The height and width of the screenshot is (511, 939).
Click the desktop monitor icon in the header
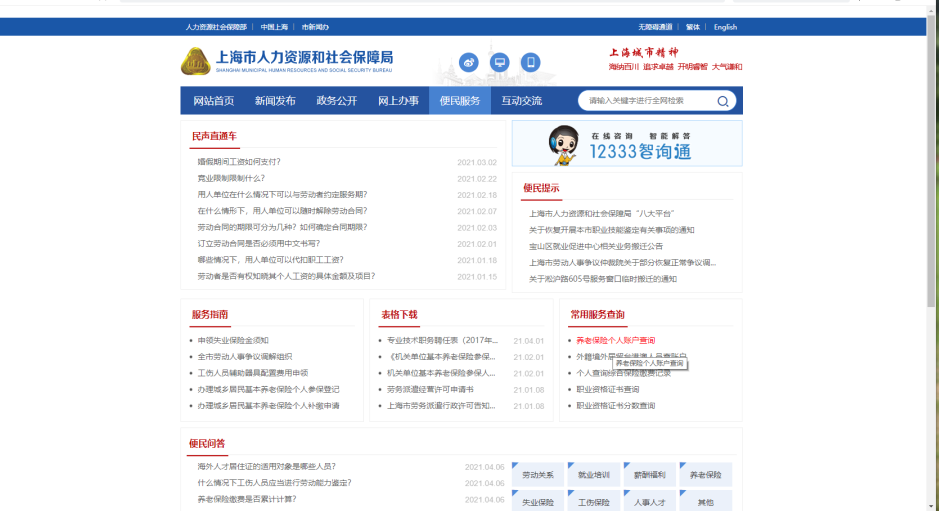(x=499, y=62)
